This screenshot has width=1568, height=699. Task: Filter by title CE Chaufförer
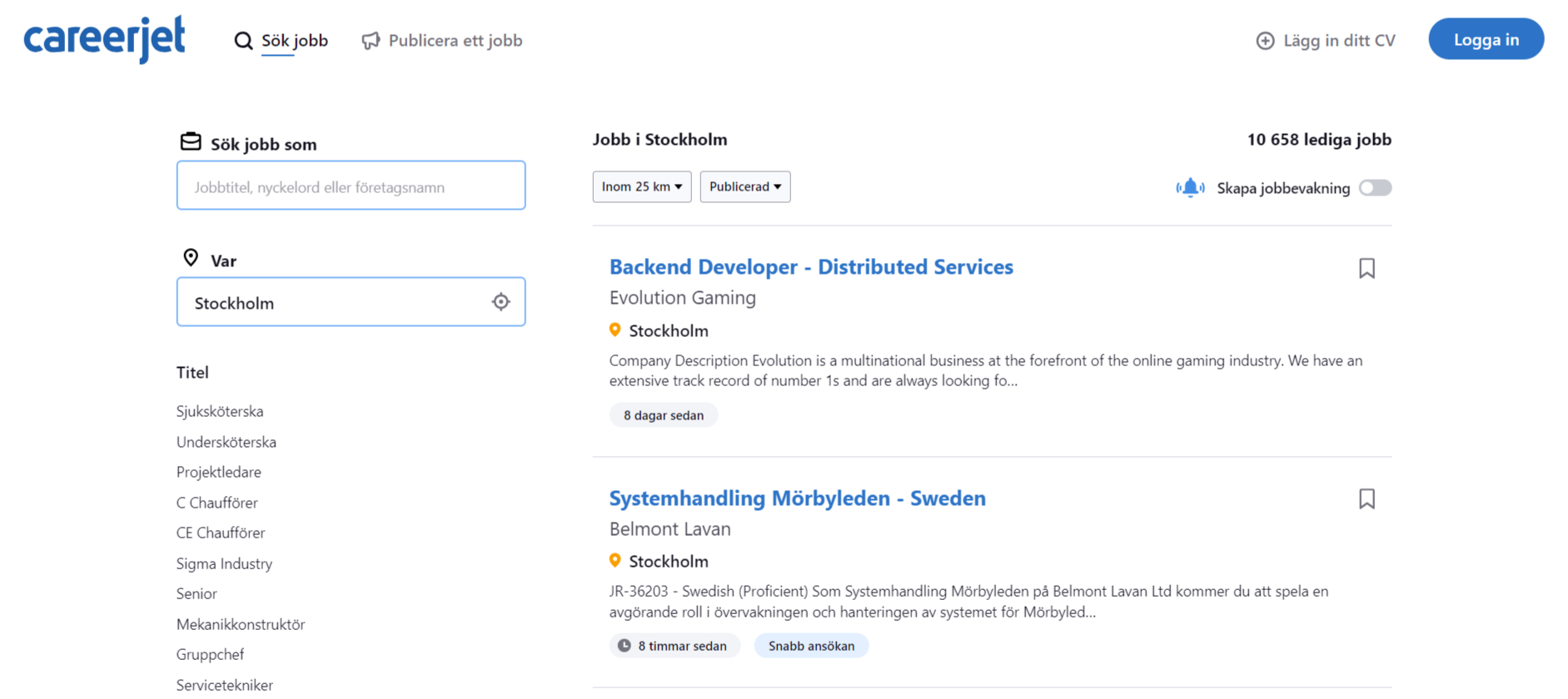click(x=221, y=533)
